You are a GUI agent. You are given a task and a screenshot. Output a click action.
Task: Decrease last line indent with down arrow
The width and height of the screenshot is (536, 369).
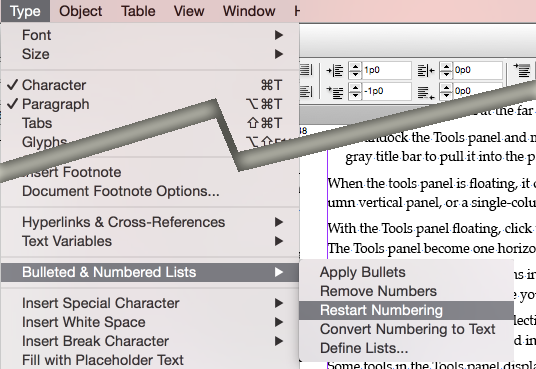point(446,95)
